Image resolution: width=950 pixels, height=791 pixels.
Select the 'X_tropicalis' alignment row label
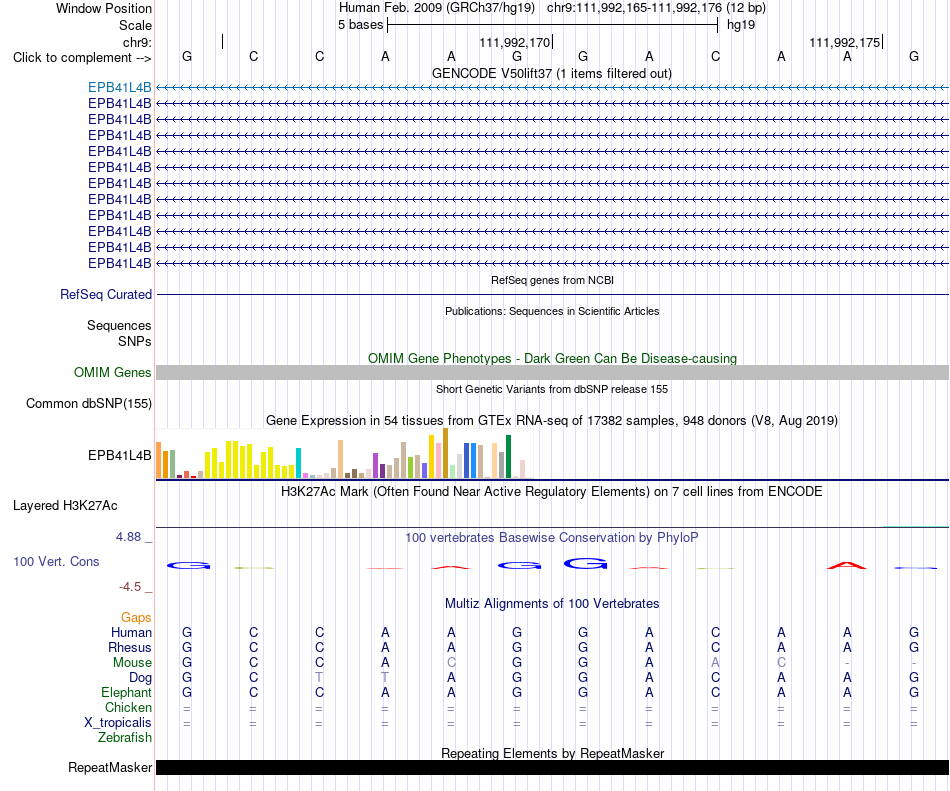click(118, 723)
